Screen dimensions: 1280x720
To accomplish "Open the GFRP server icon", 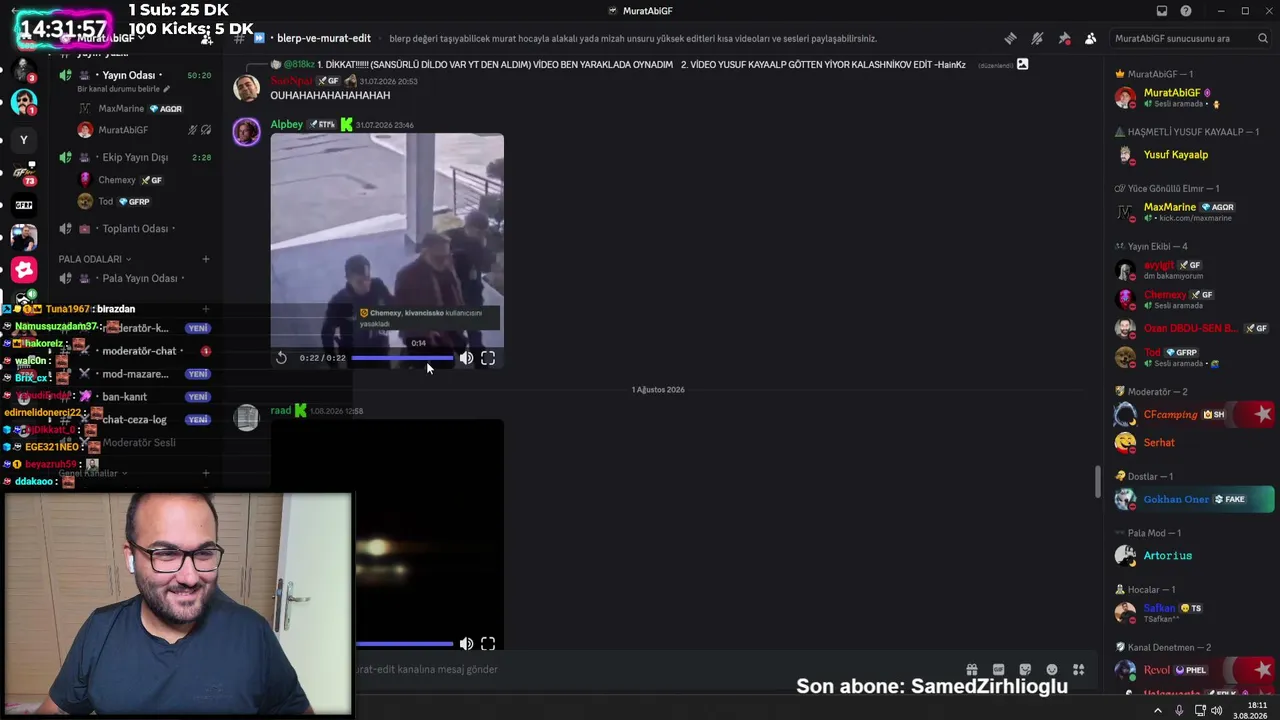I will (24, 205).
